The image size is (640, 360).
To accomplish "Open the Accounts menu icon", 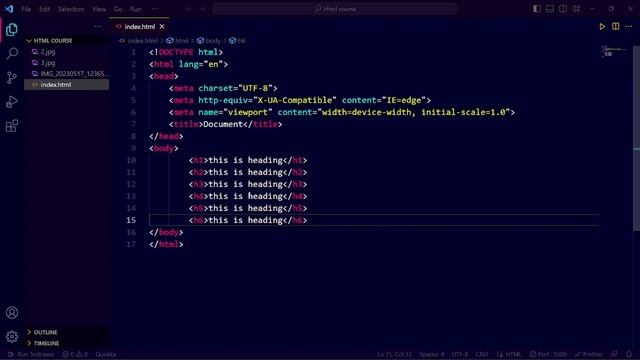I will [12, 313].
